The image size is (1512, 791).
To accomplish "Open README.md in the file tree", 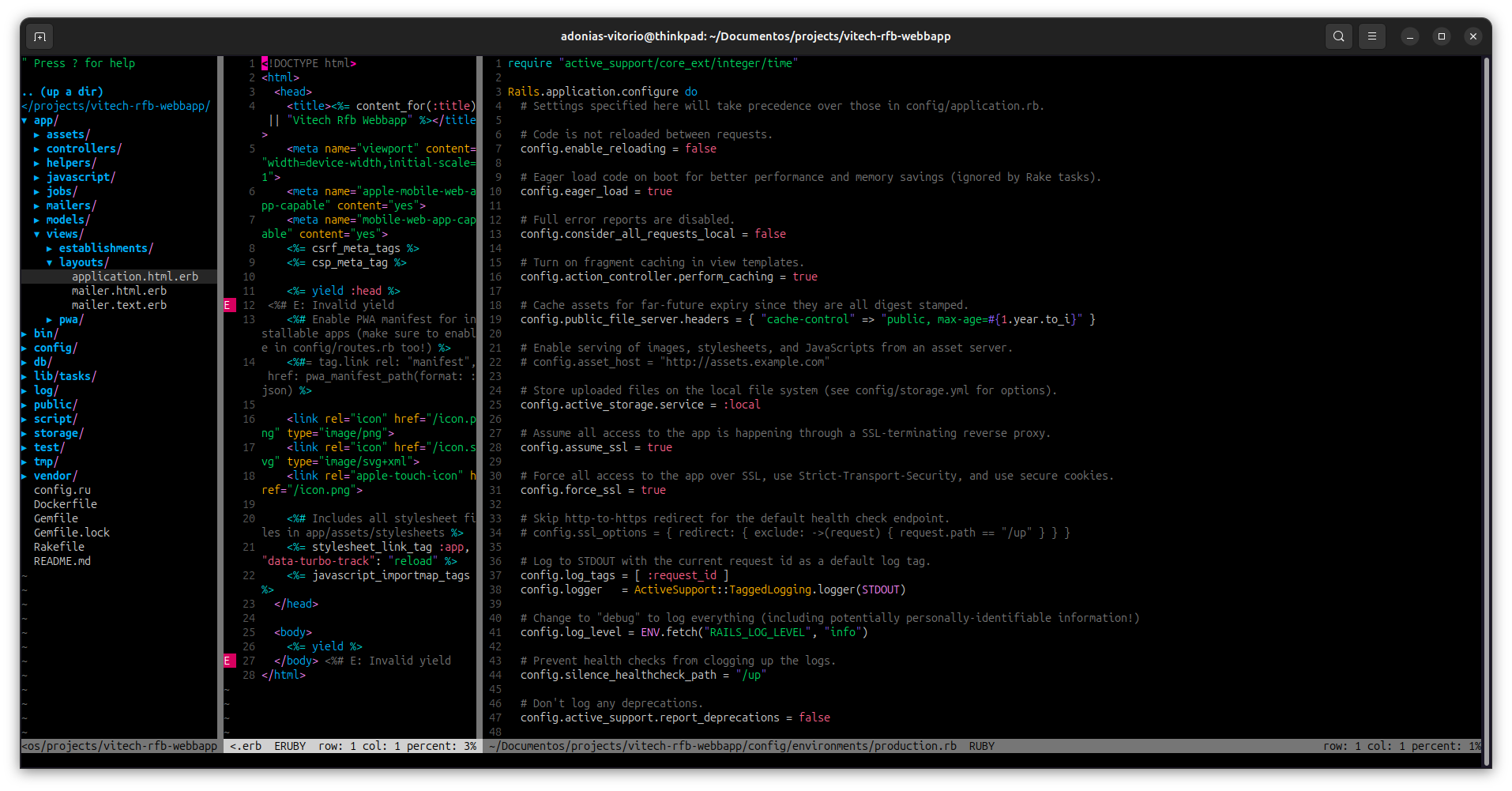I will (62, 561).
